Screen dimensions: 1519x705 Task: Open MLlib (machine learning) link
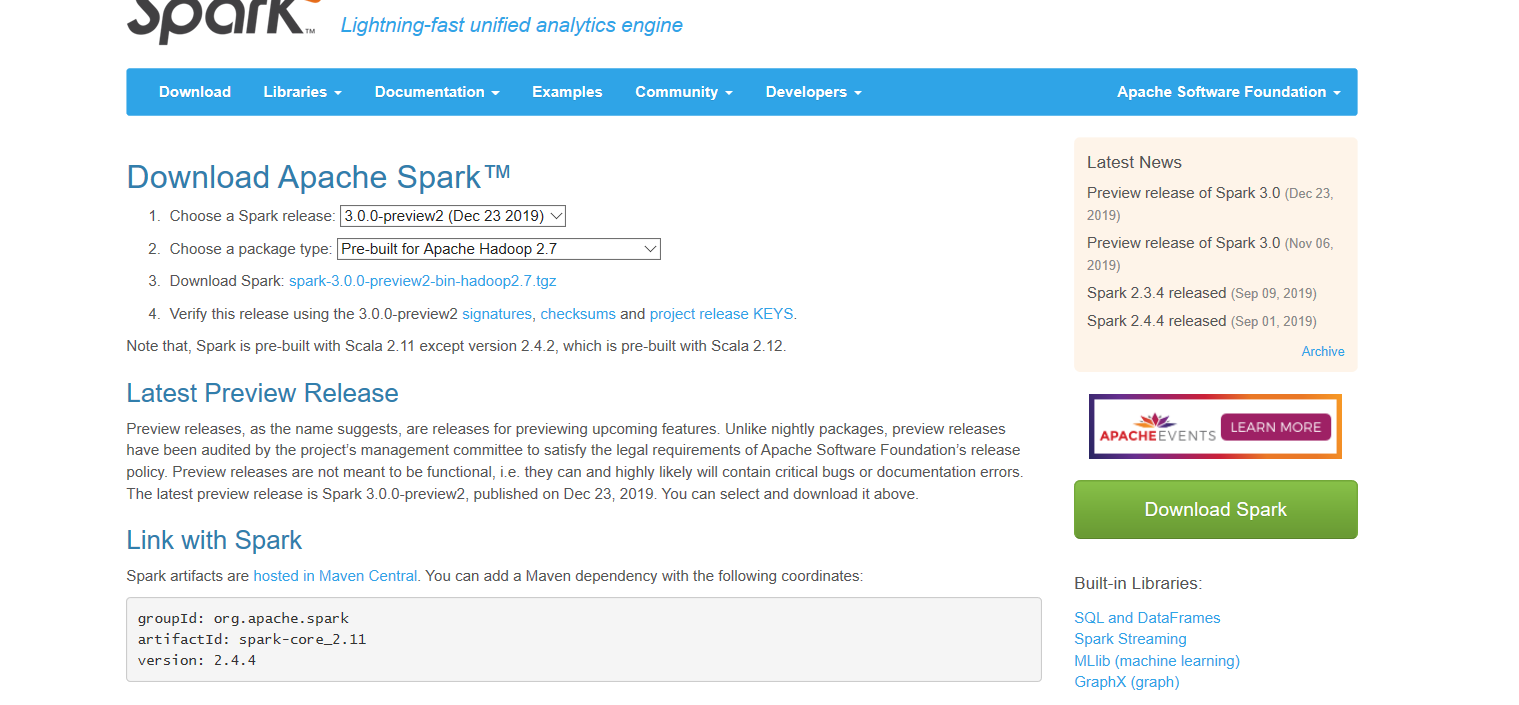pos(1157,661)
